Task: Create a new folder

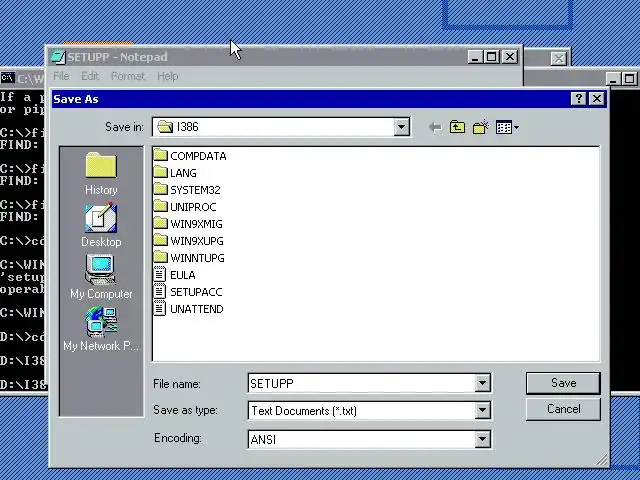Action: pyautogui.click(x=481, y=127)
